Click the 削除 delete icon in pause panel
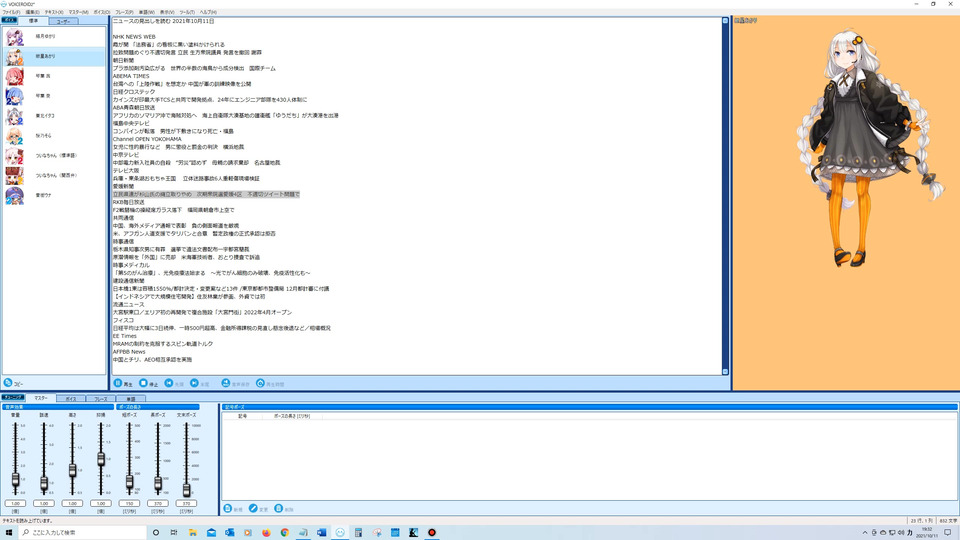Viewport: 960px width, 540px height. point(279,509)
